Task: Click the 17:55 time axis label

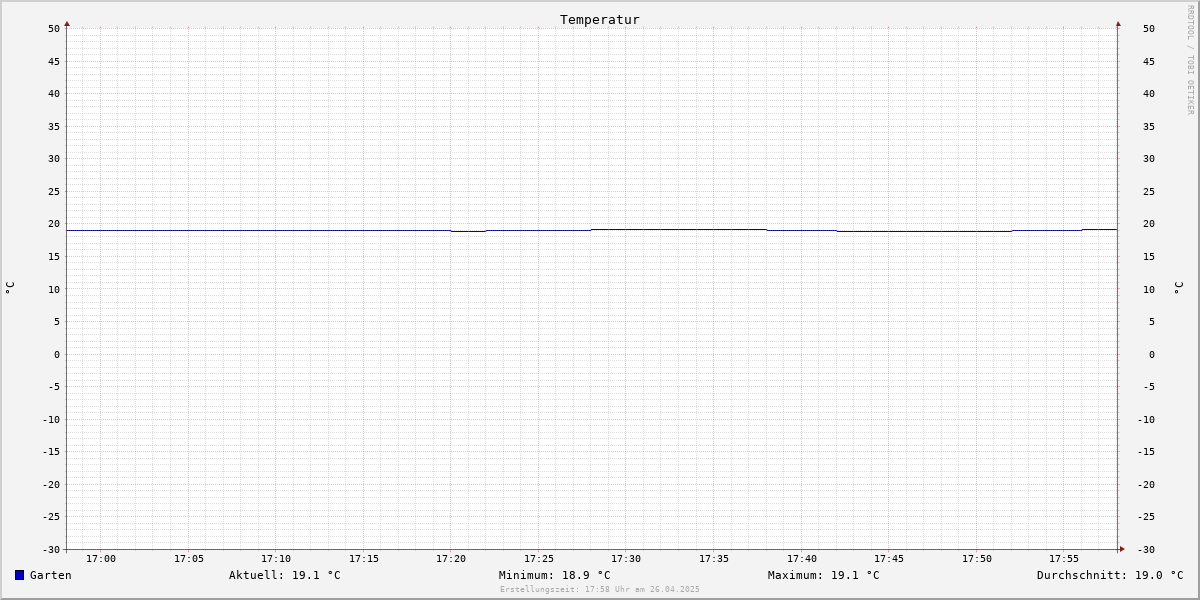Action: [x=1064, y=559]
